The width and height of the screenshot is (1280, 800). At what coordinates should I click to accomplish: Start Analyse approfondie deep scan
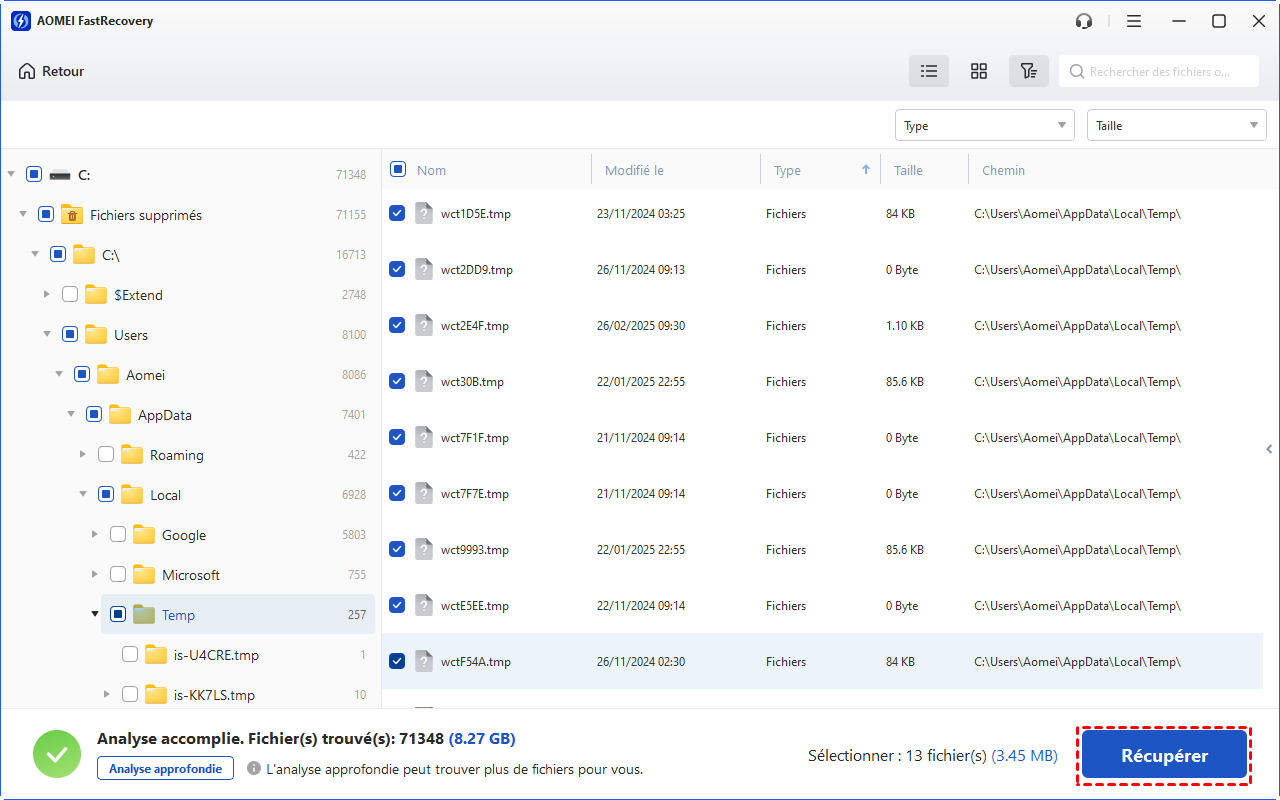pyautogui.click(x=165, y=768)
